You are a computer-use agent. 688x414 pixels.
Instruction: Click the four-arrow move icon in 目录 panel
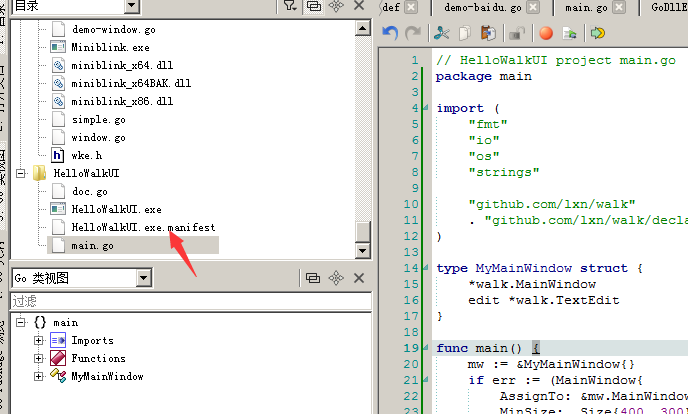point(336,6)
